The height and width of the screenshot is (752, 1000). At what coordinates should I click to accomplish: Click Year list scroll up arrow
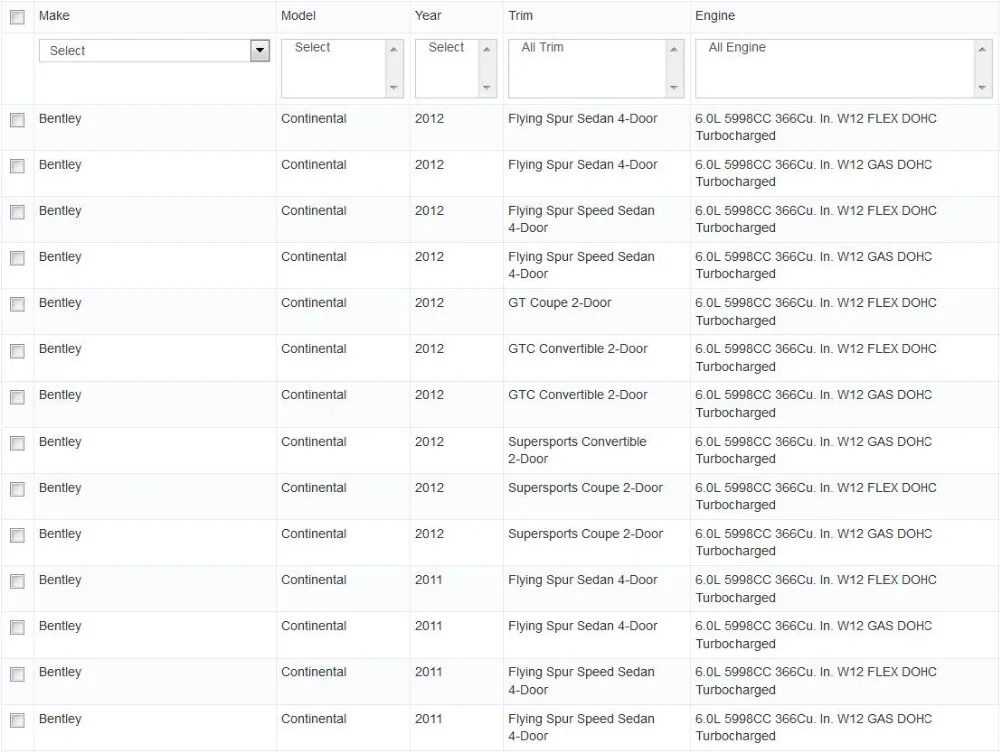[487, 49]
